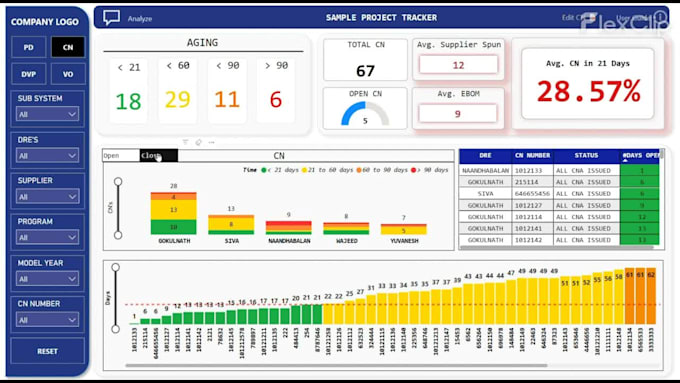This screenshot has height=383, width=680.
Task: Click the red > 90 days legend dot
Action: pos(414,170)
